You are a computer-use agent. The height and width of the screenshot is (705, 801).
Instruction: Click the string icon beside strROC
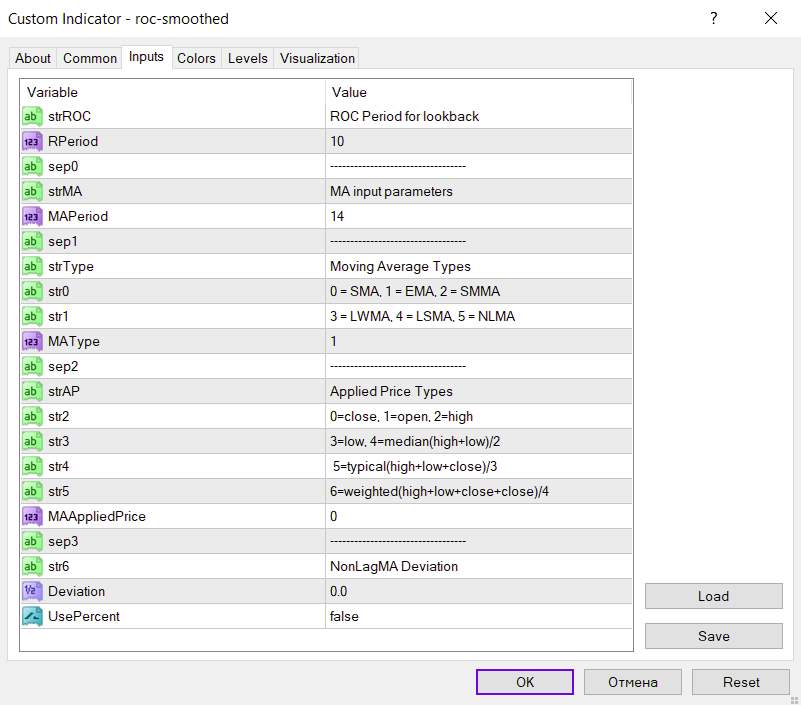pyautogui.click(x=32, y=116)
